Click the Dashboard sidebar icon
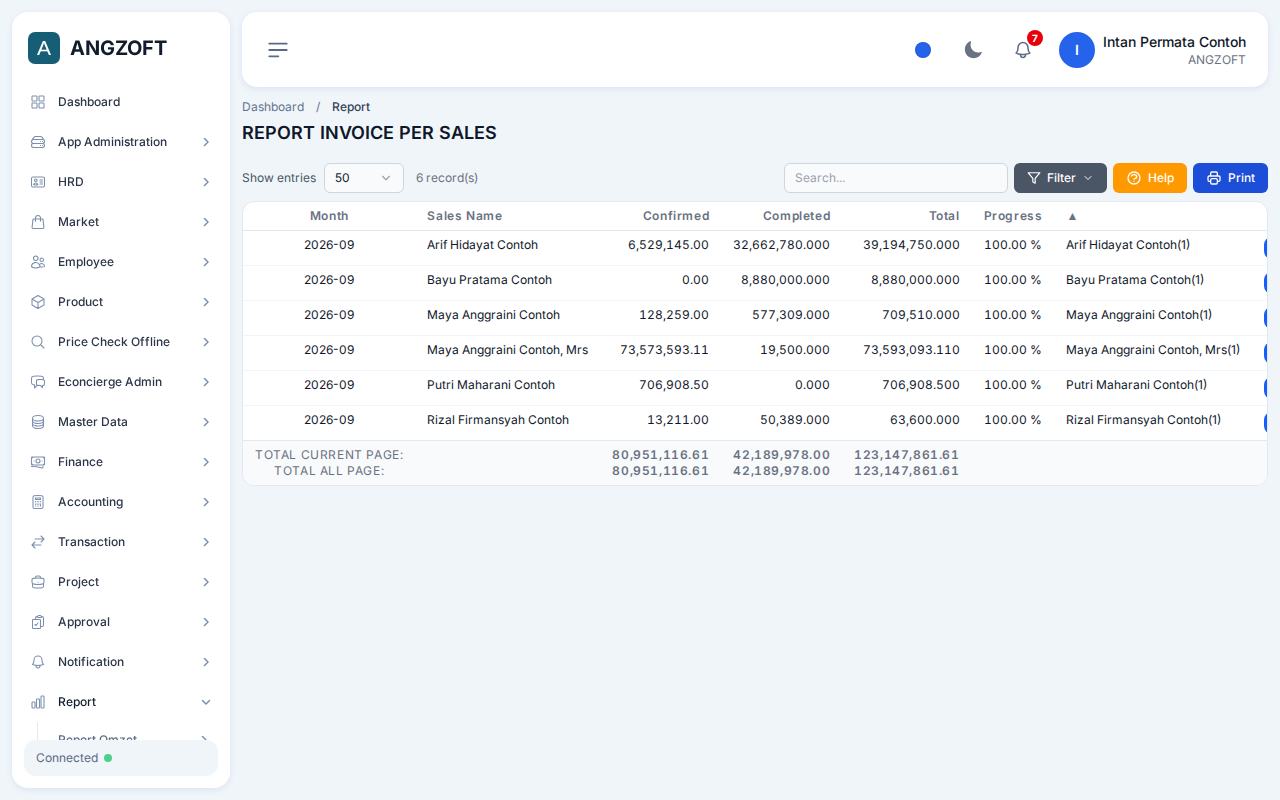The width and height of the screenshot is (1280, 800). [38, 102]
